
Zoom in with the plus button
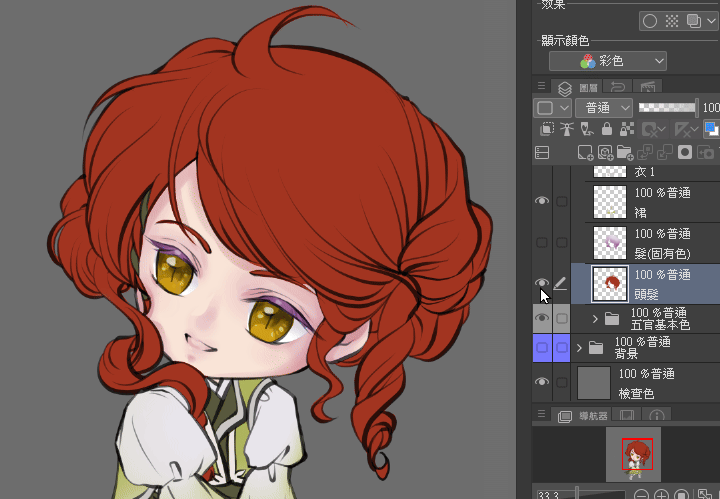[661, 495]
